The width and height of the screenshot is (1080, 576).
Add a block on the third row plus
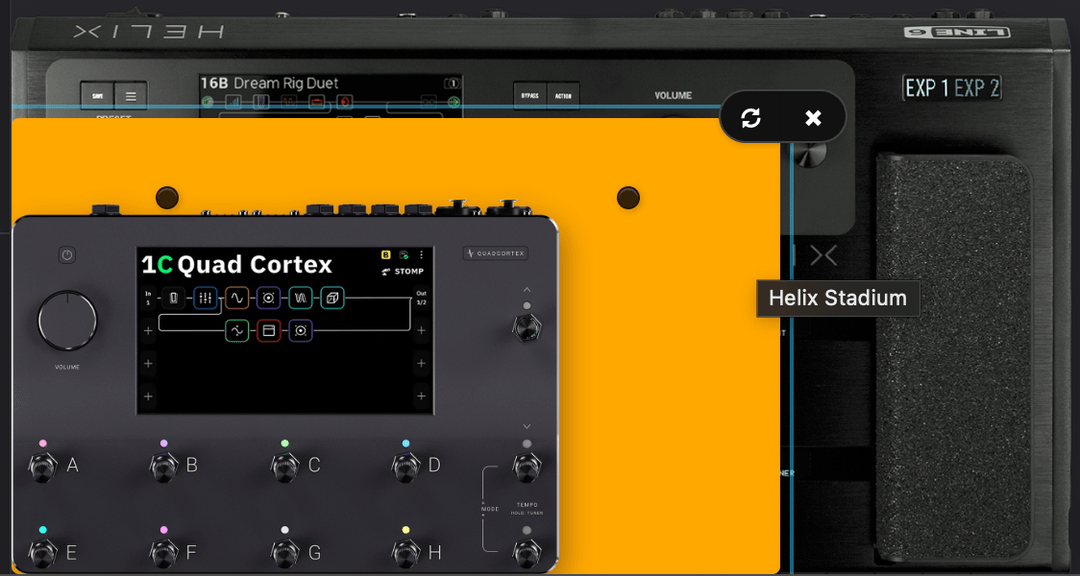(148, 363)
